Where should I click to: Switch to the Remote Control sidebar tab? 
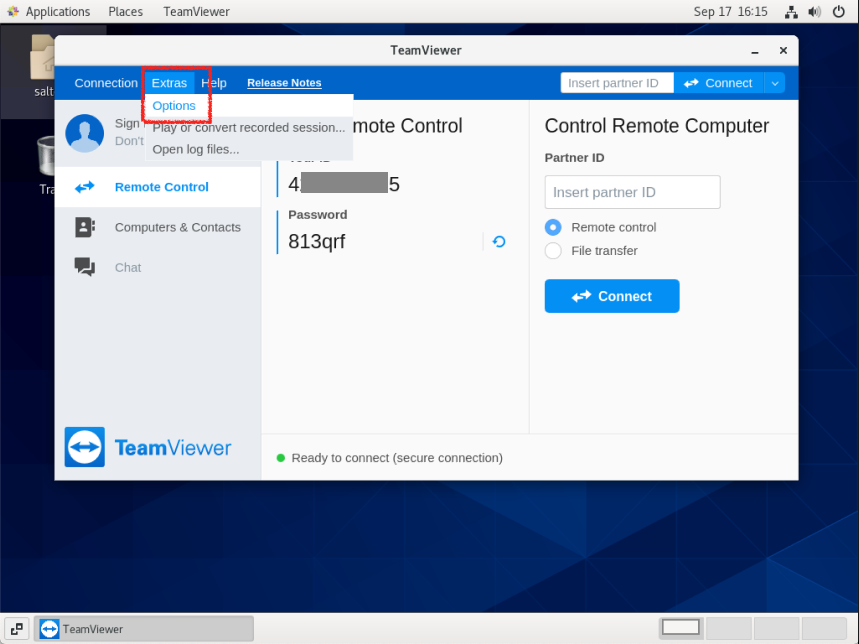point(158,187)
